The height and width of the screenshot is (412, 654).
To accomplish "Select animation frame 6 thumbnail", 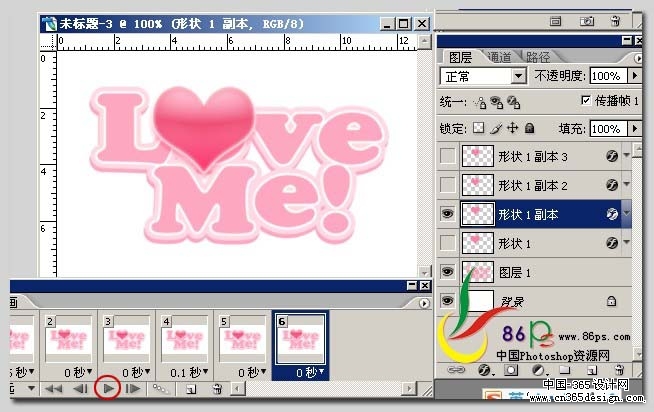I will pyautogui.click(x=300, y=339).
